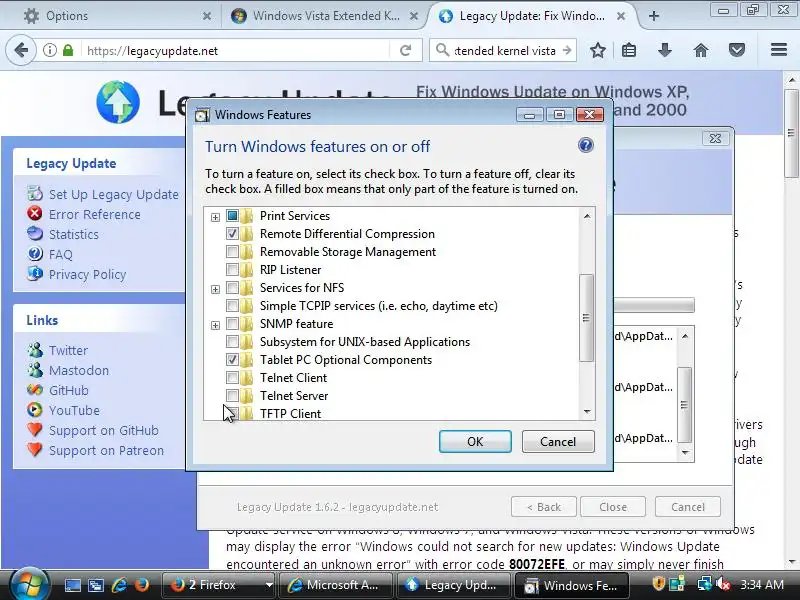Show bookmarks list icon
Screen dimensions: 800x600
tap(629, 50)
